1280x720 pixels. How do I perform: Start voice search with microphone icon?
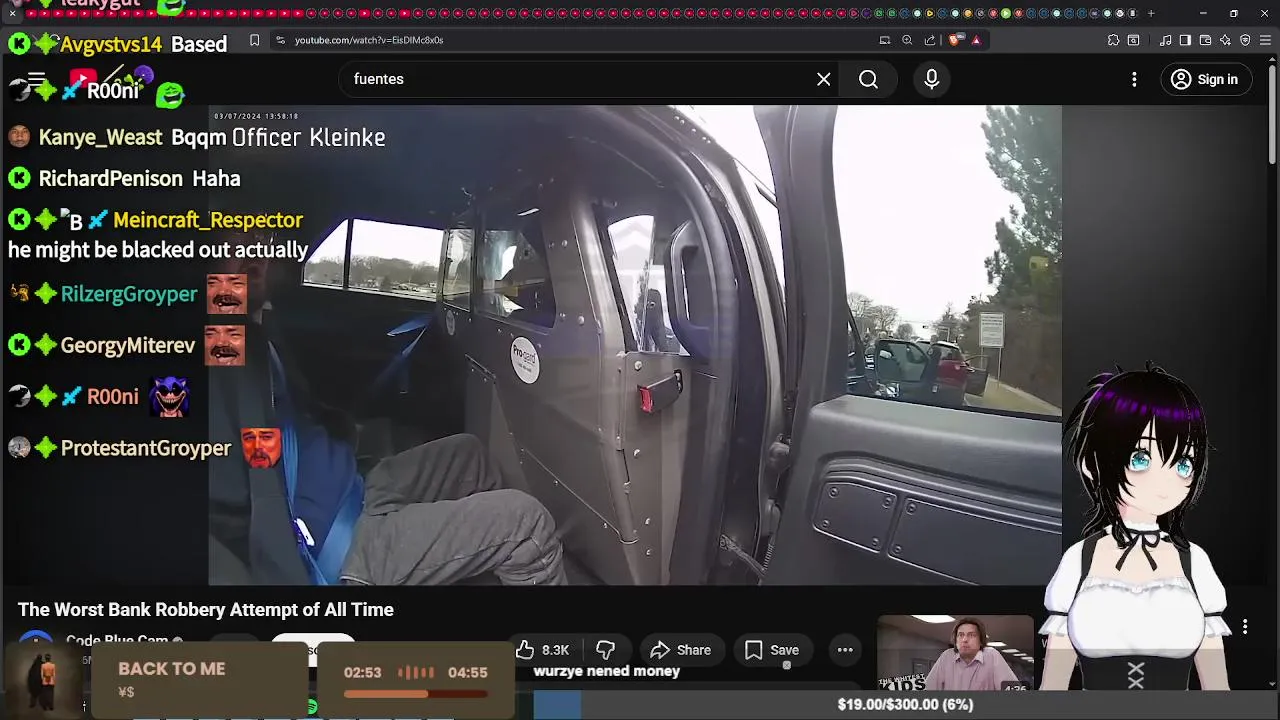(x=931, y=79)
